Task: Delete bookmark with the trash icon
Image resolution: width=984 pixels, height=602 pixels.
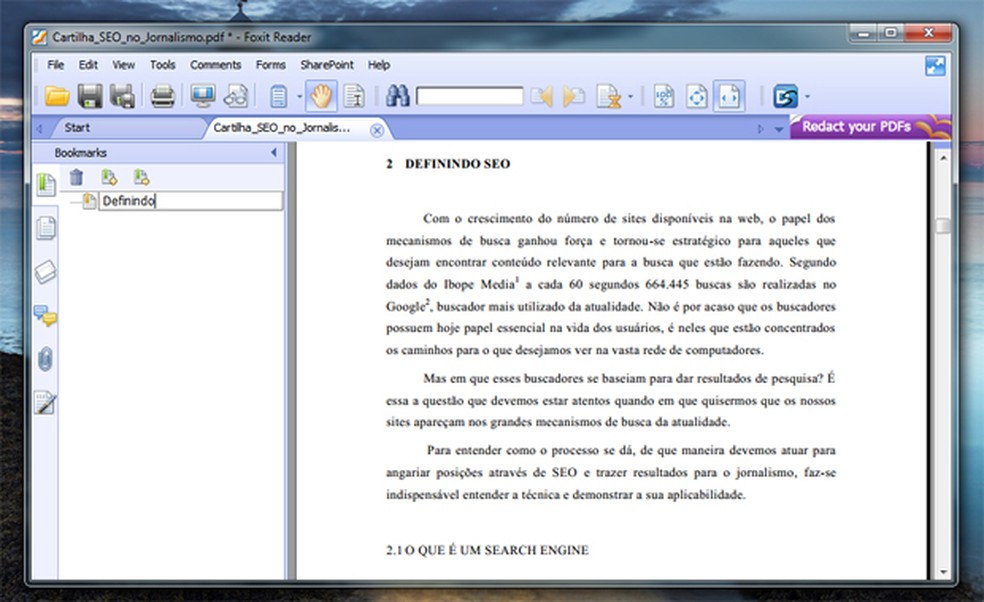Action: click(77, 178)
